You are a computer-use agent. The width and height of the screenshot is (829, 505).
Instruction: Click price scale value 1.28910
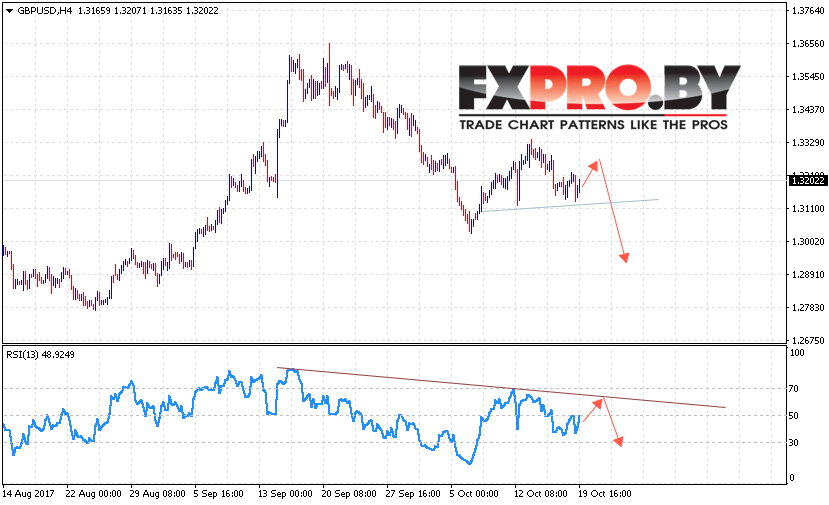pos(808,275)
